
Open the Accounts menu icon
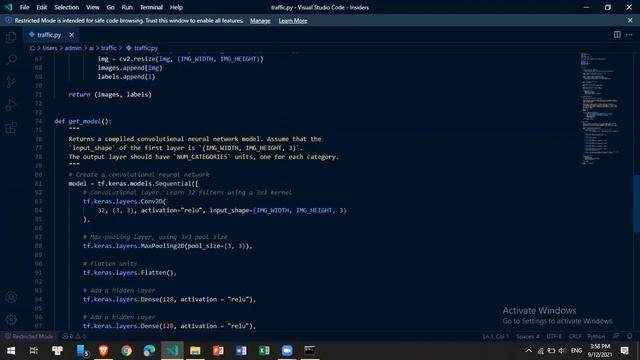point(11,297)
